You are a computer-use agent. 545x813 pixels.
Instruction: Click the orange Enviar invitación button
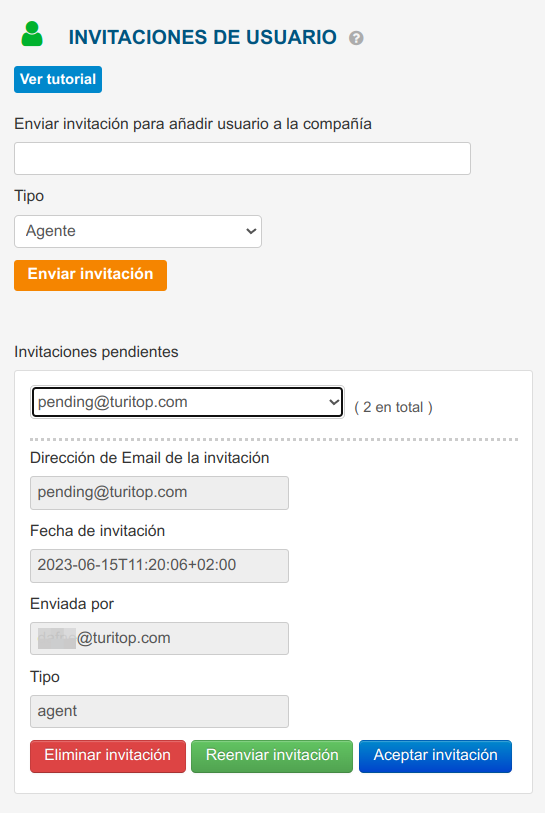(90, 275)
